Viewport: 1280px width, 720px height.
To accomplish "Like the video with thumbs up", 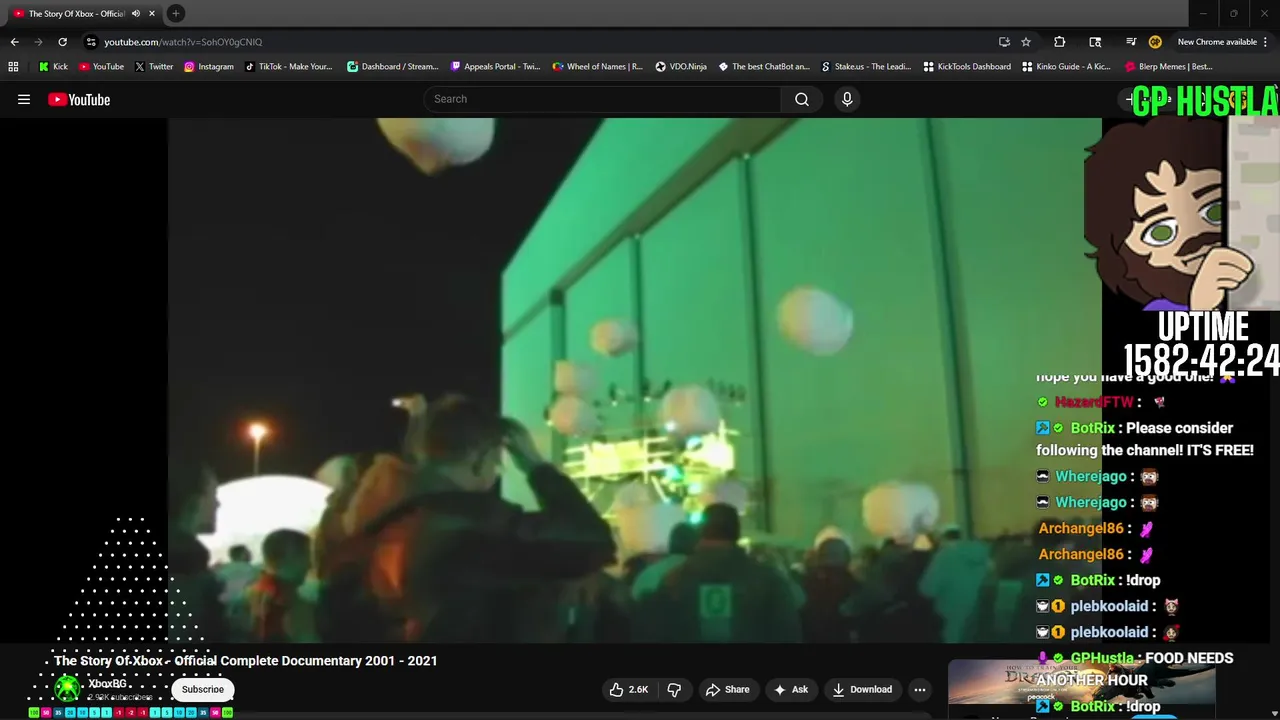I will point(629,689).
